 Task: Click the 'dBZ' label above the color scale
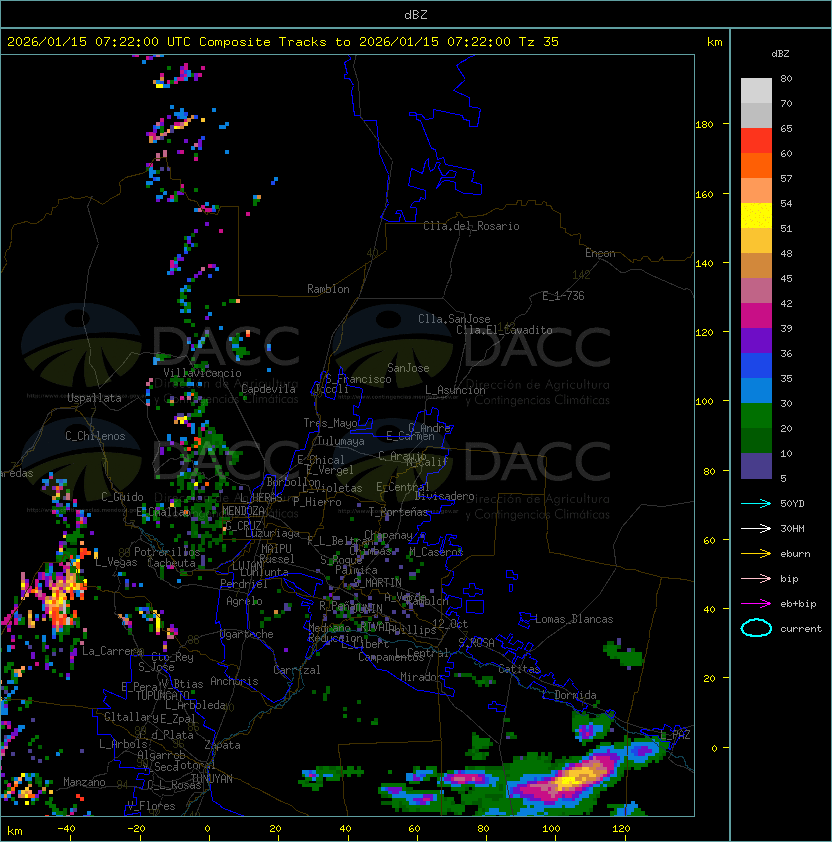(x=780, y=54)
